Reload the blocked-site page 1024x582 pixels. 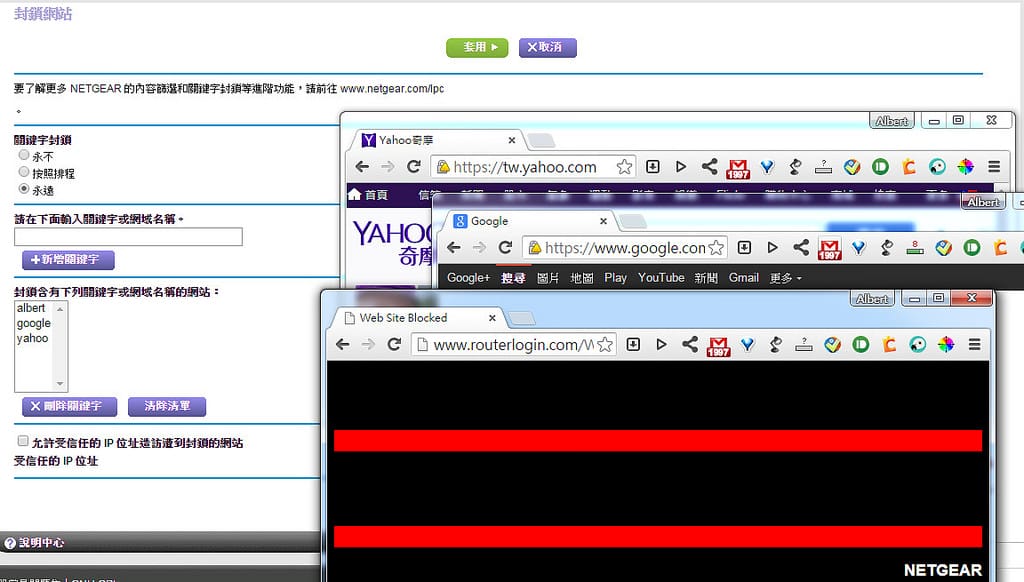pos(394,344)
